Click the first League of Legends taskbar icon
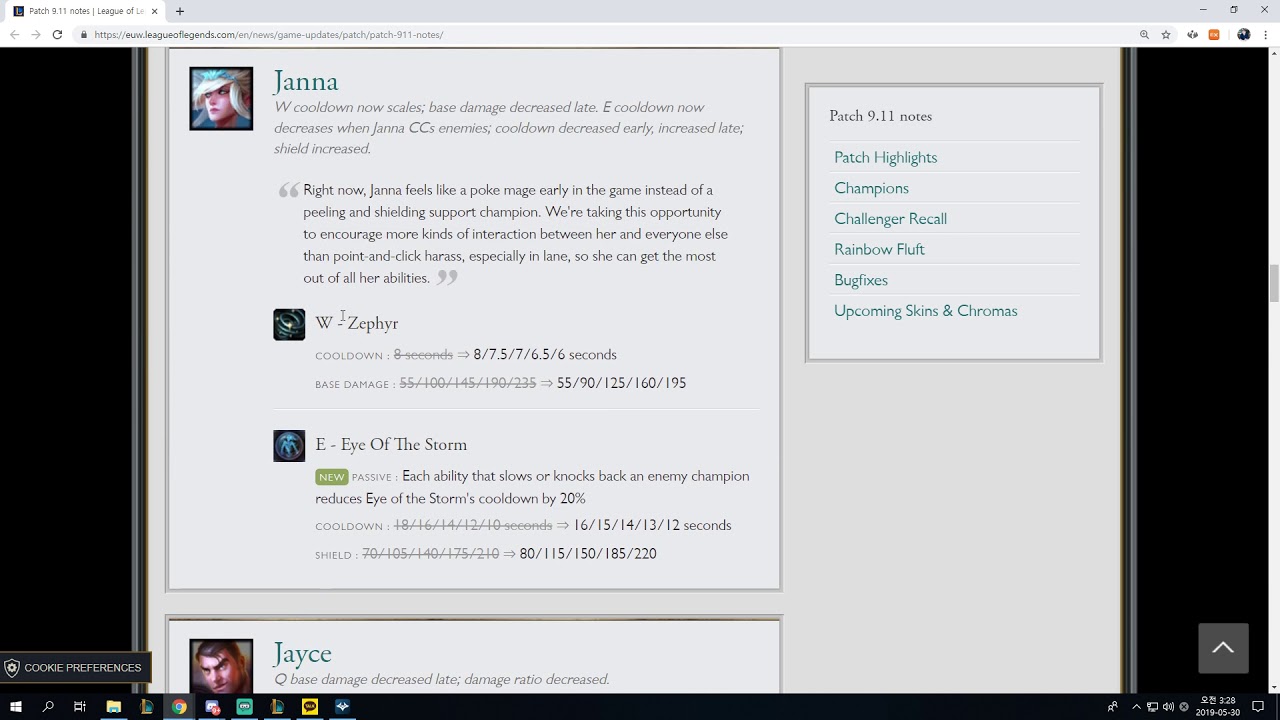The image size is (1280, 720). [x=147, y=707]
